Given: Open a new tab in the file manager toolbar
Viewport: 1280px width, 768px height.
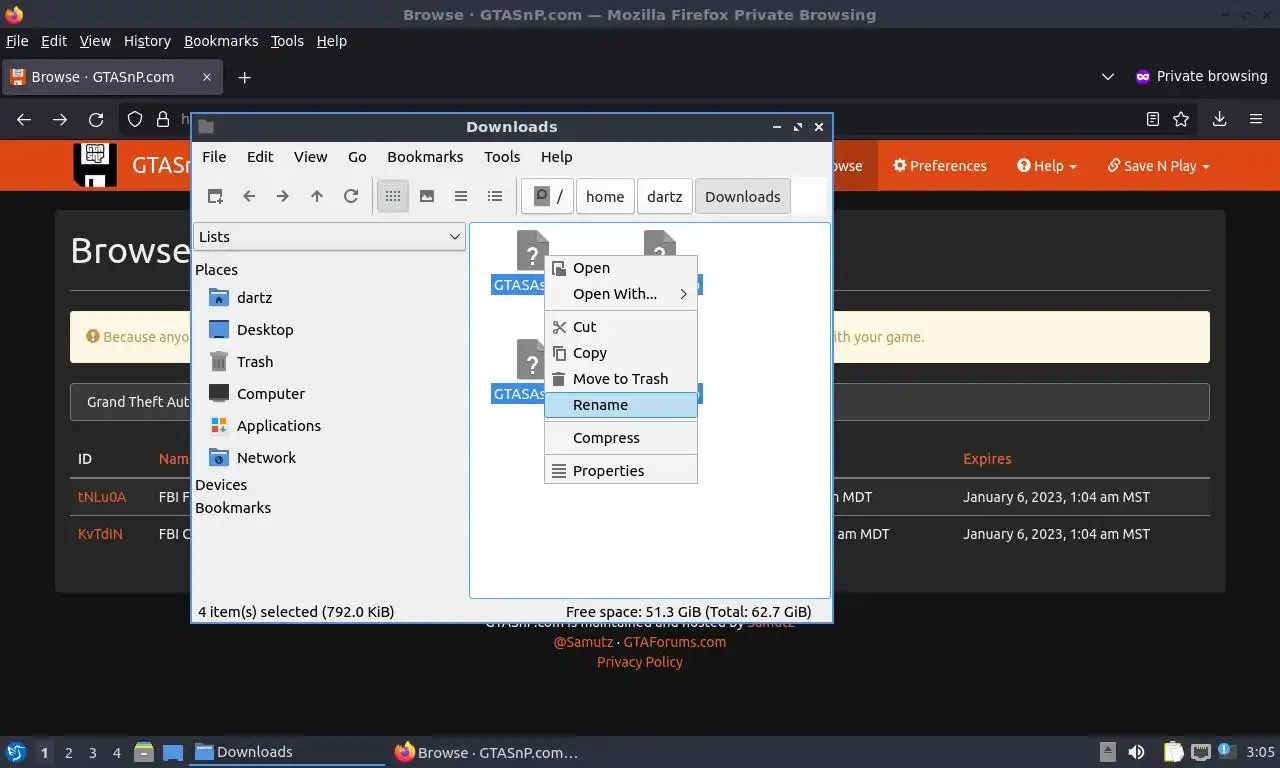Looking at the screenshot, I should point(215,196).
